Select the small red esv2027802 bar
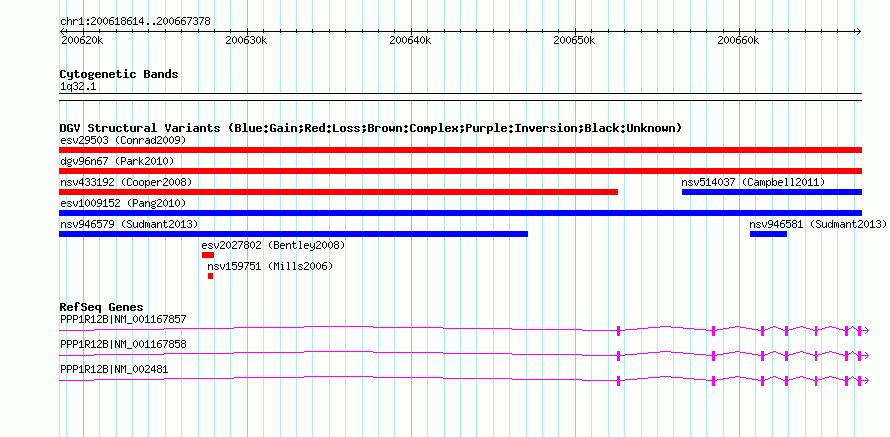Screen dimensions: 890x437 pos(208,255)
